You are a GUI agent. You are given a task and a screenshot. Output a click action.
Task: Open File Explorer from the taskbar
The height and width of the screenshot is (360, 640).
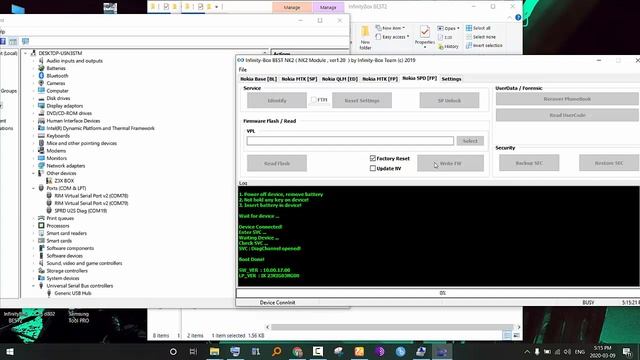coord(214,351)
